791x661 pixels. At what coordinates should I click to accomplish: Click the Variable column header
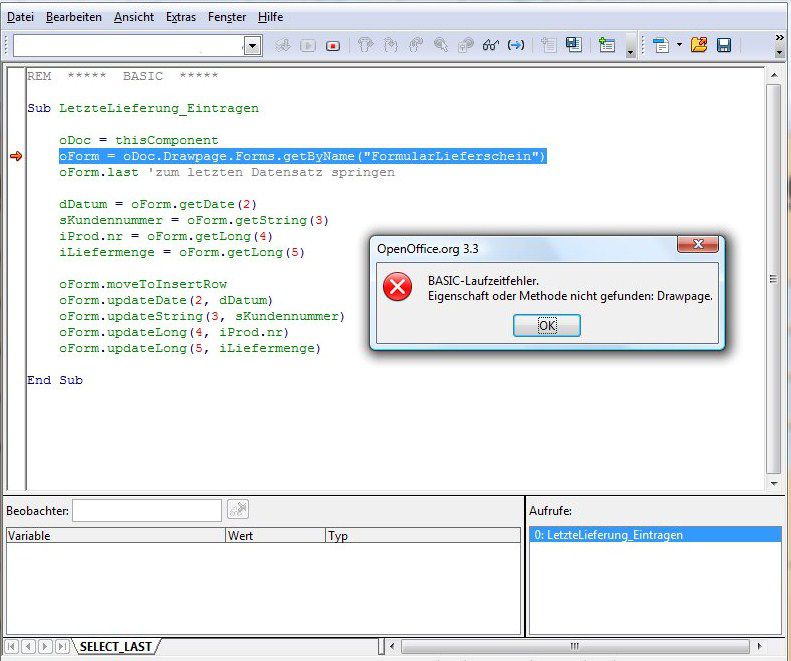(115, 535)
